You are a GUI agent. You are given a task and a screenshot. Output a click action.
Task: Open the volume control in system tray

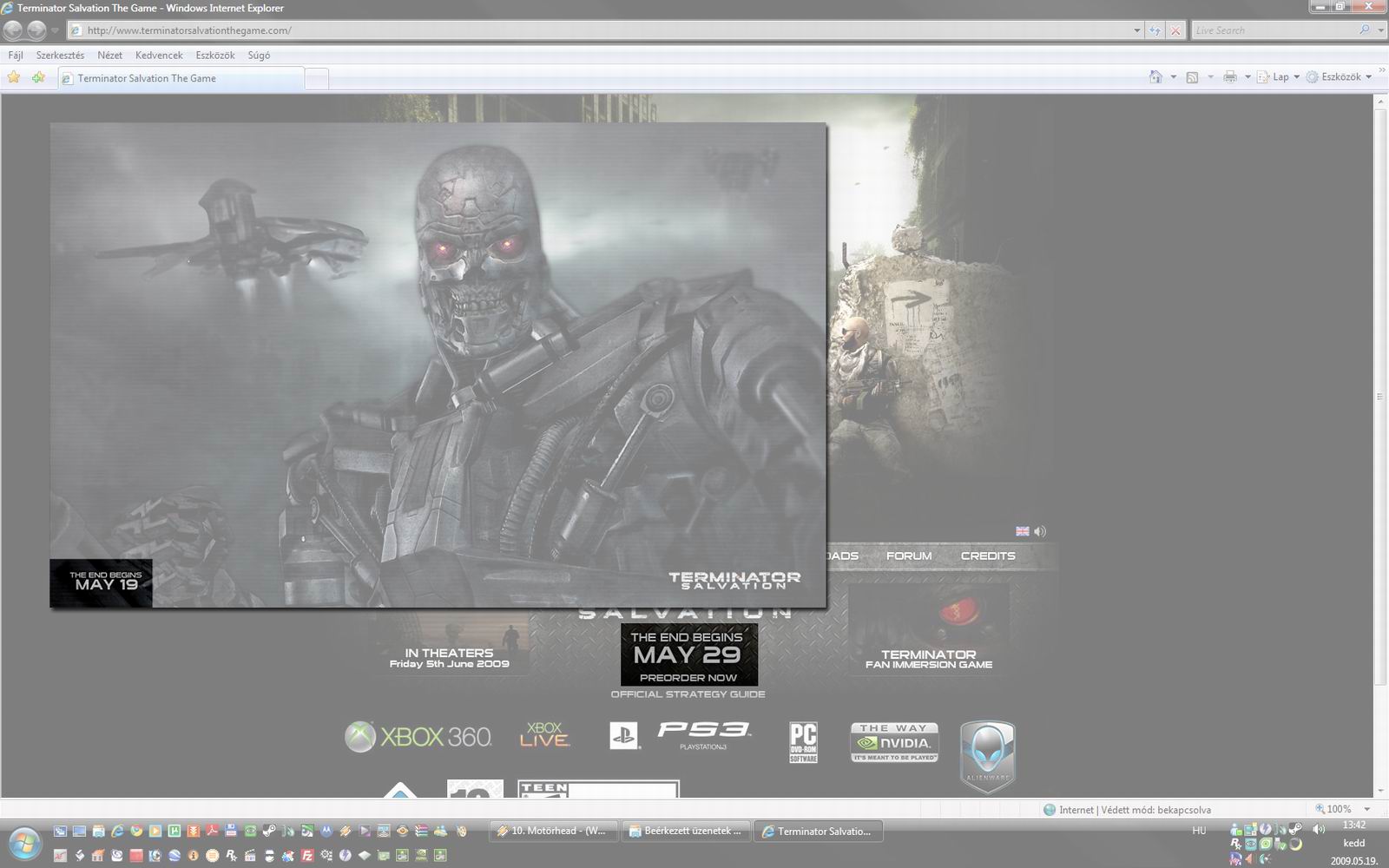coord(1319,829)
